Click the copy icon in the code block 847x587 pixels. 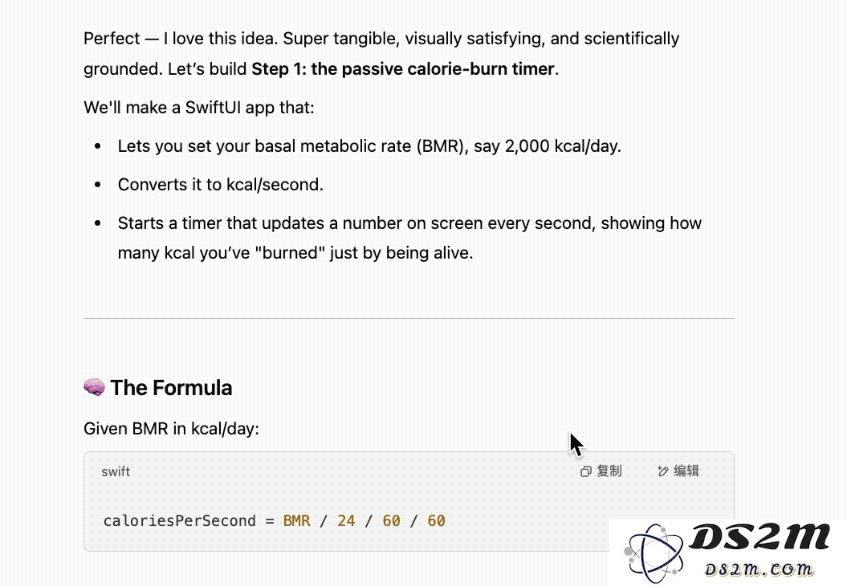pos(586,471)
